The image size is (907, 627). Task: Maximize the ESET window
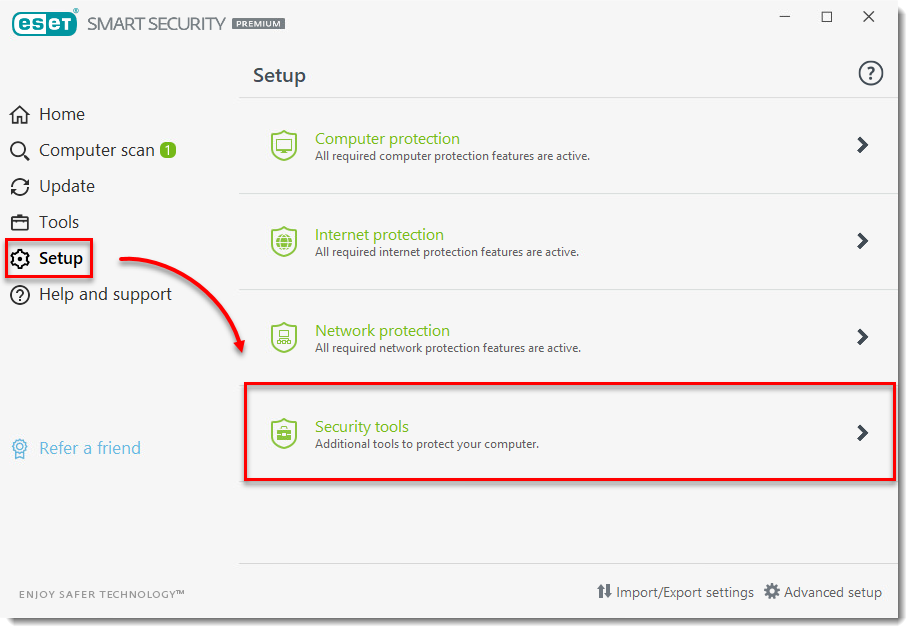[827, 17]
